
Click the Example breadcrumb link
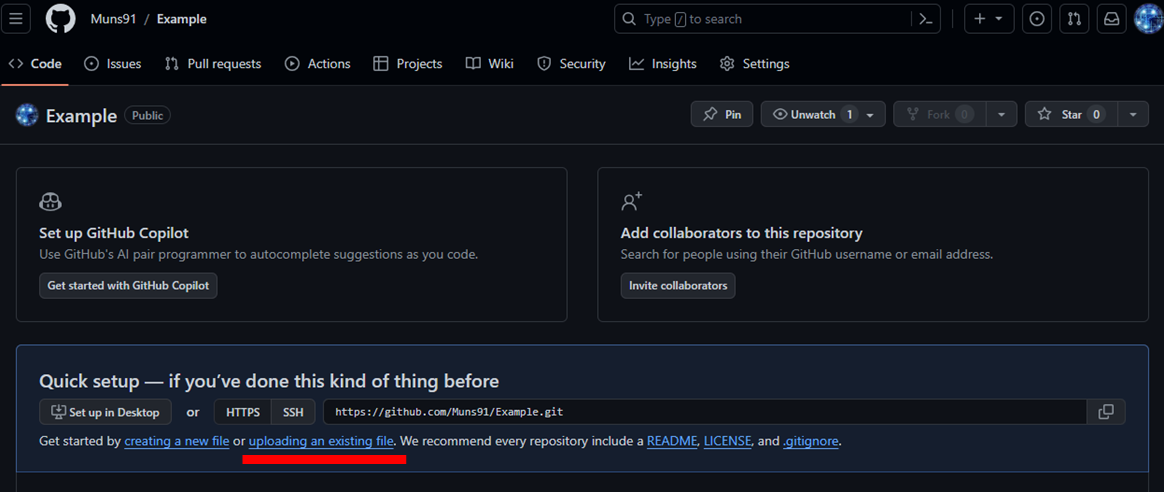pos(182,19)
